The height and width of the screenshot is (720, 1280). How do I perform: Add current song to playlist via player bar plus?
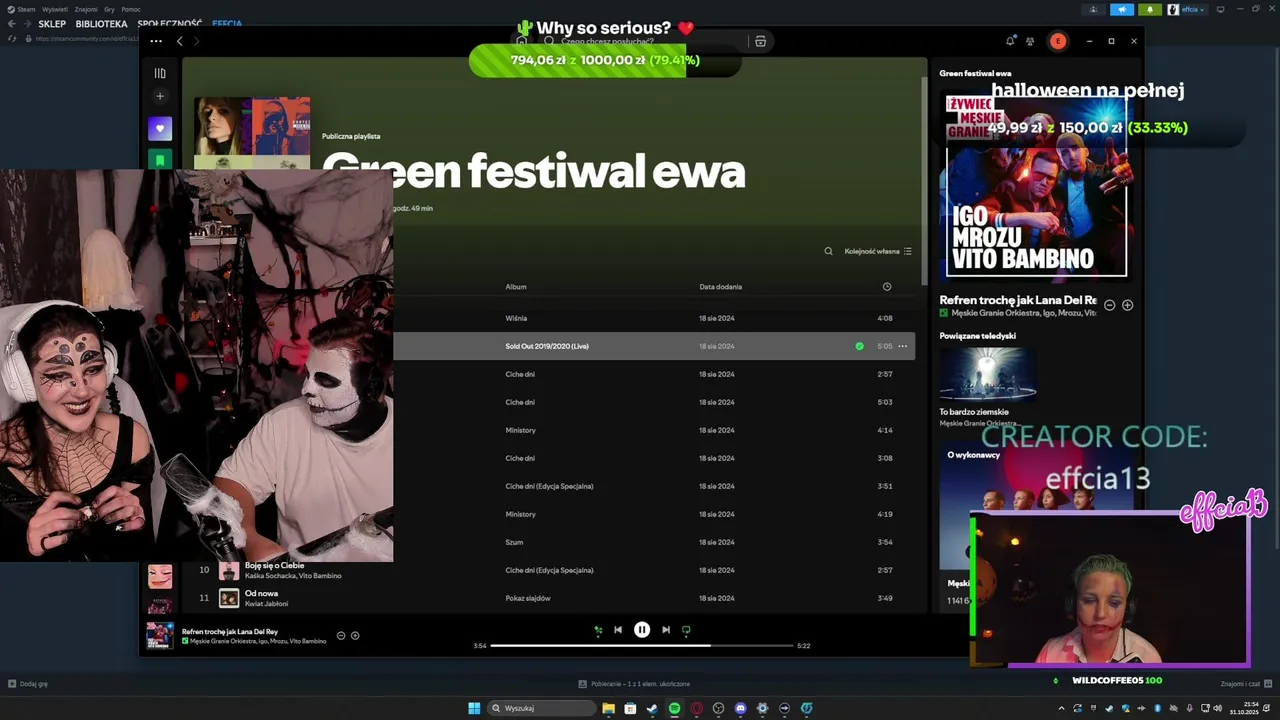tap(355, 636)
